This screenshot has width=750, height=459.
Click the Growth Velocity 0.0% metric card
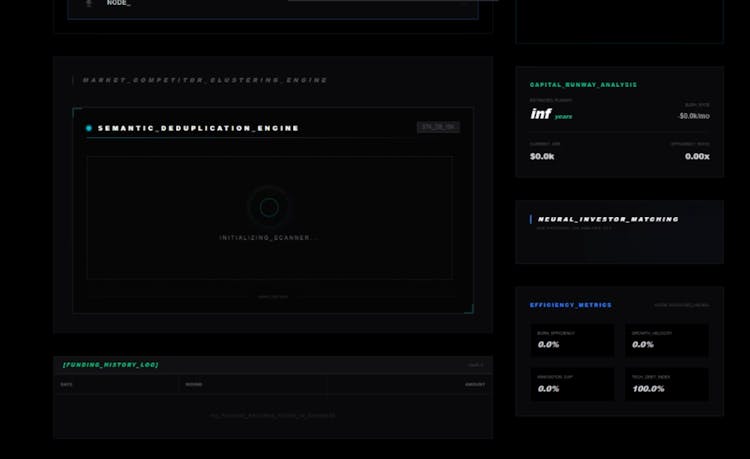coord(666,340)
